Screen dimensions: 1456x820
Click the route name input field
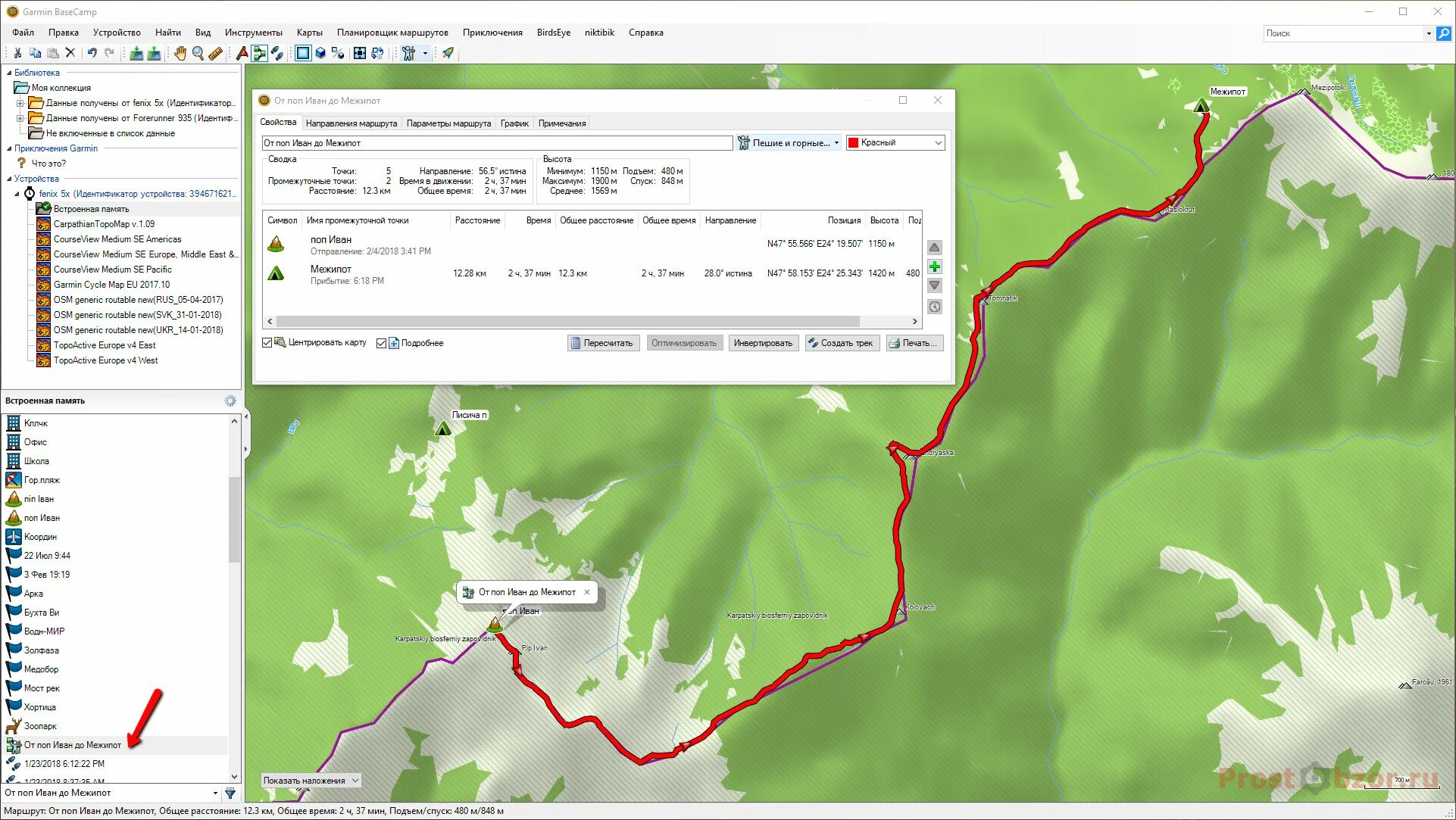pyautogui.click(x=496, y=143)
